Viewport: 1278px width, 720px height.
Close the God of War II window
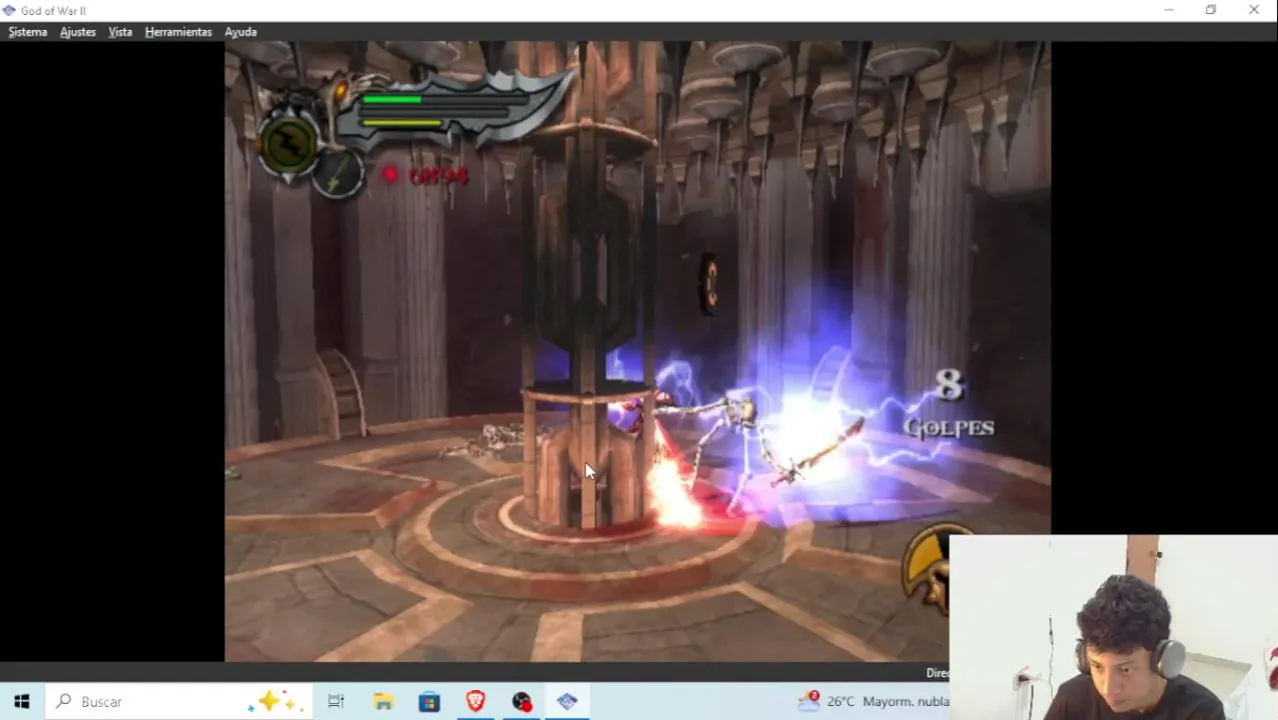pyautogui.click(x=1254, y=10)
